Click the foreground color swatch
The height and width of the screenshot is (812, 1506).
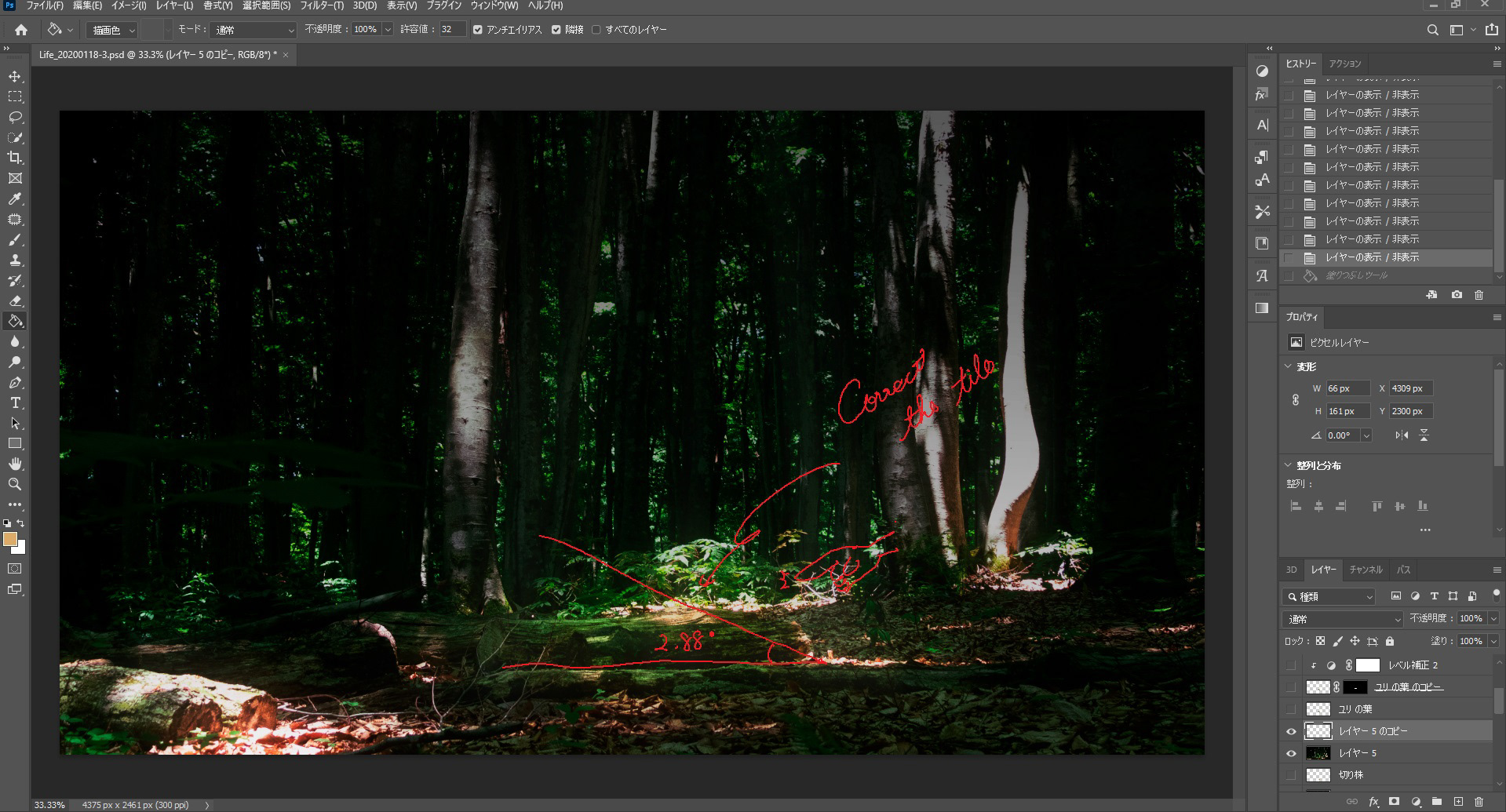coord(9,539)
